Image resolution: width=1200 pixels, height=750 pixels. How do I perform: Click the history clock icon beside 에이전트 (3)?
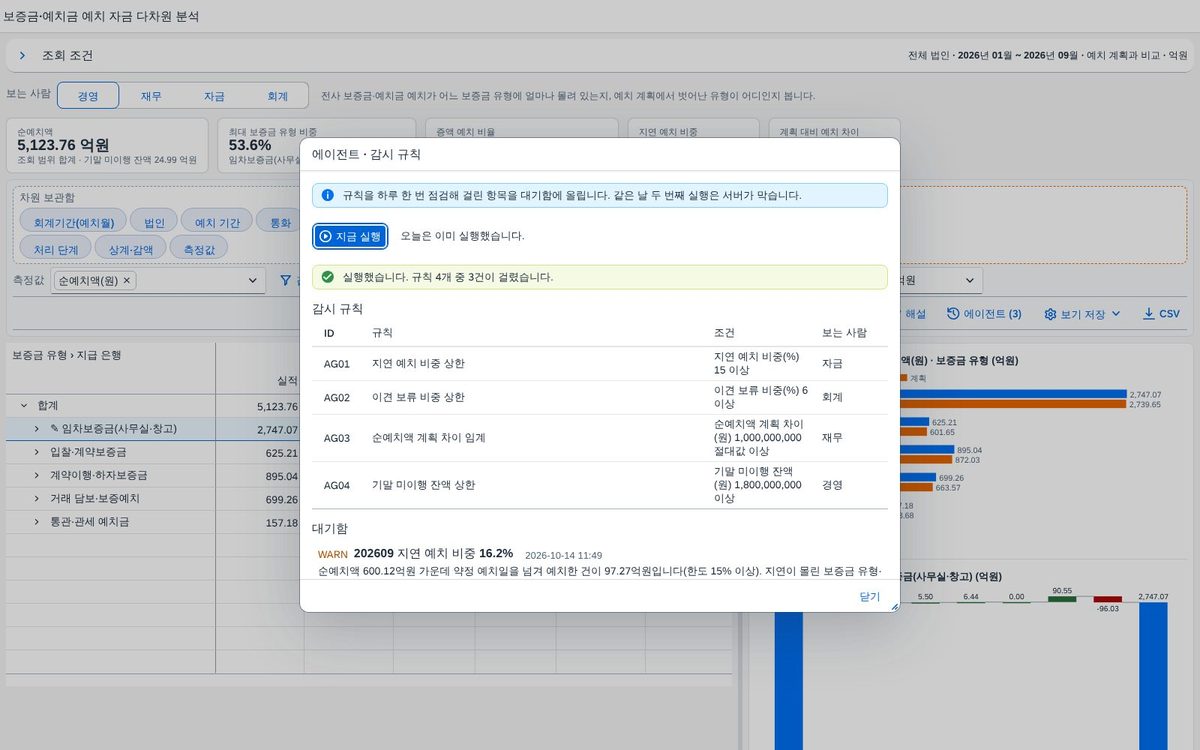953,314
